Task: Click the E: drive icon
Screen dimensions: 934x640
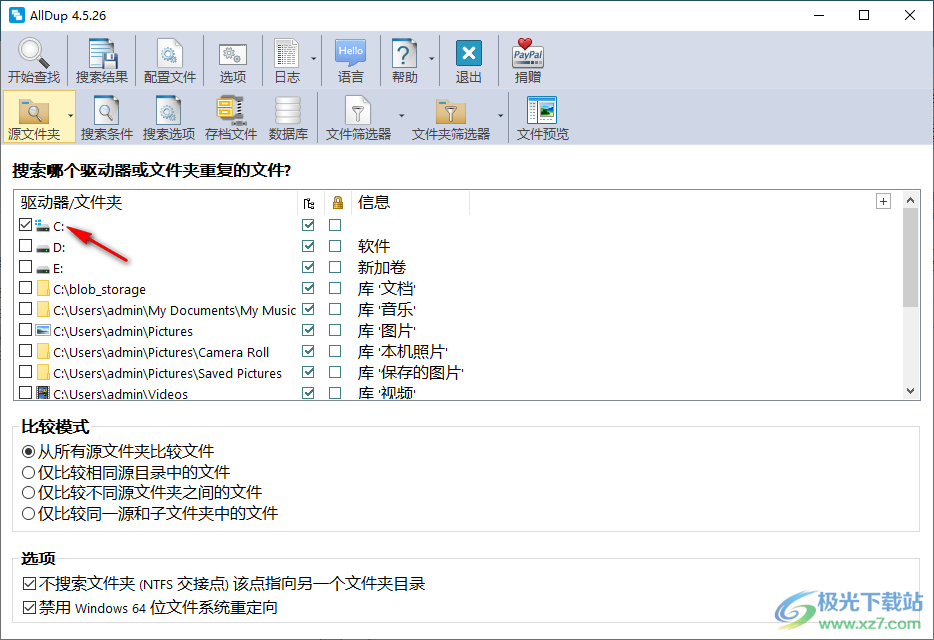Action: tap(42, 268)
